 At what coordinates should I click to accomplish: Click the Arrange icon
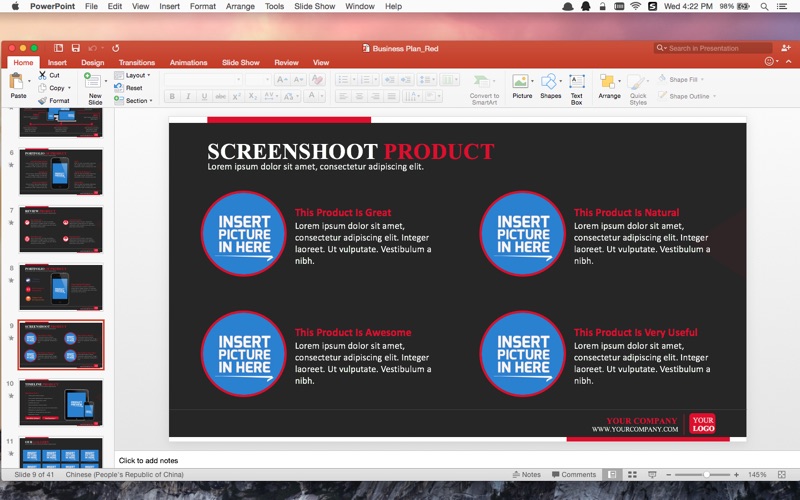[x=607, y=82]
